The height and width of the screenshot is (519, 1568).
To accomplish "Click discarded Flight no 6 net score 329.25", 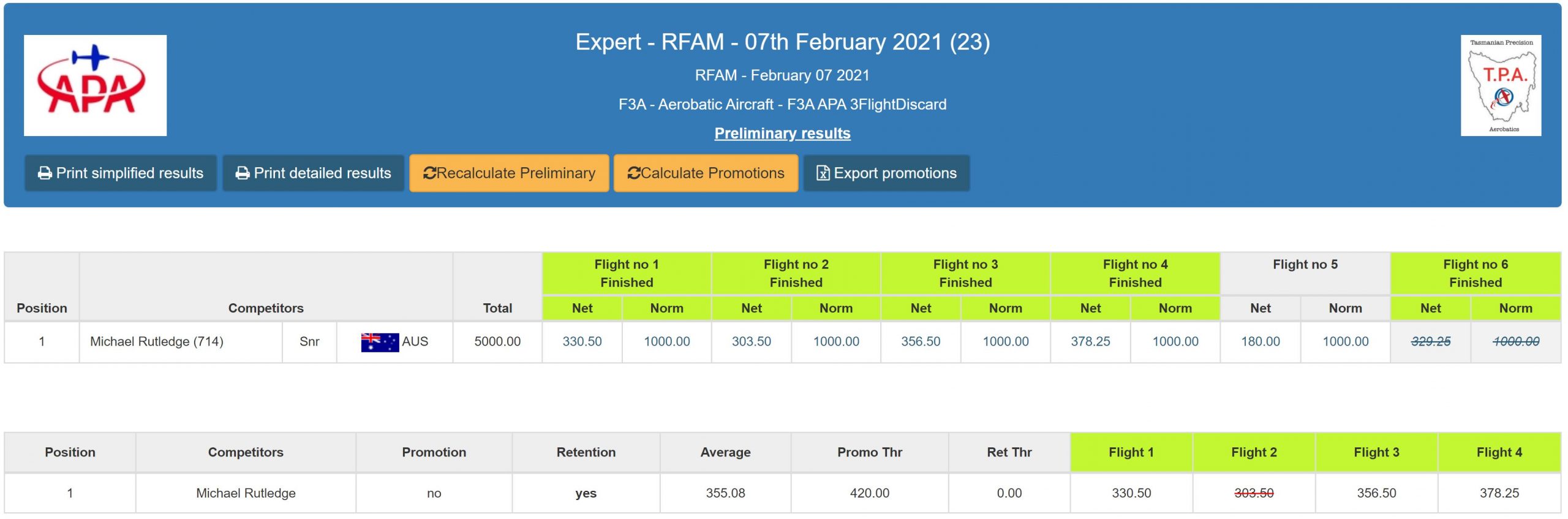I will 1430,341.
